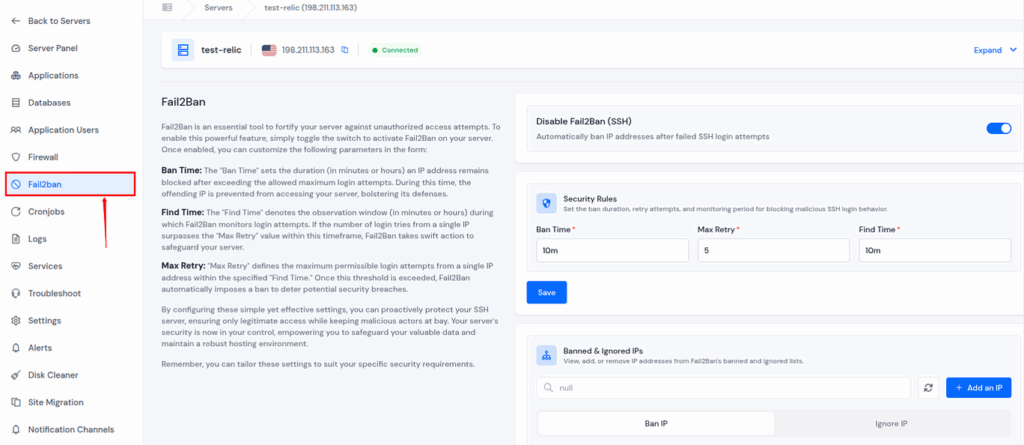Click the Disk Cleaner broom icon
Screen dimensions: 1024x445
click(15, 375)
